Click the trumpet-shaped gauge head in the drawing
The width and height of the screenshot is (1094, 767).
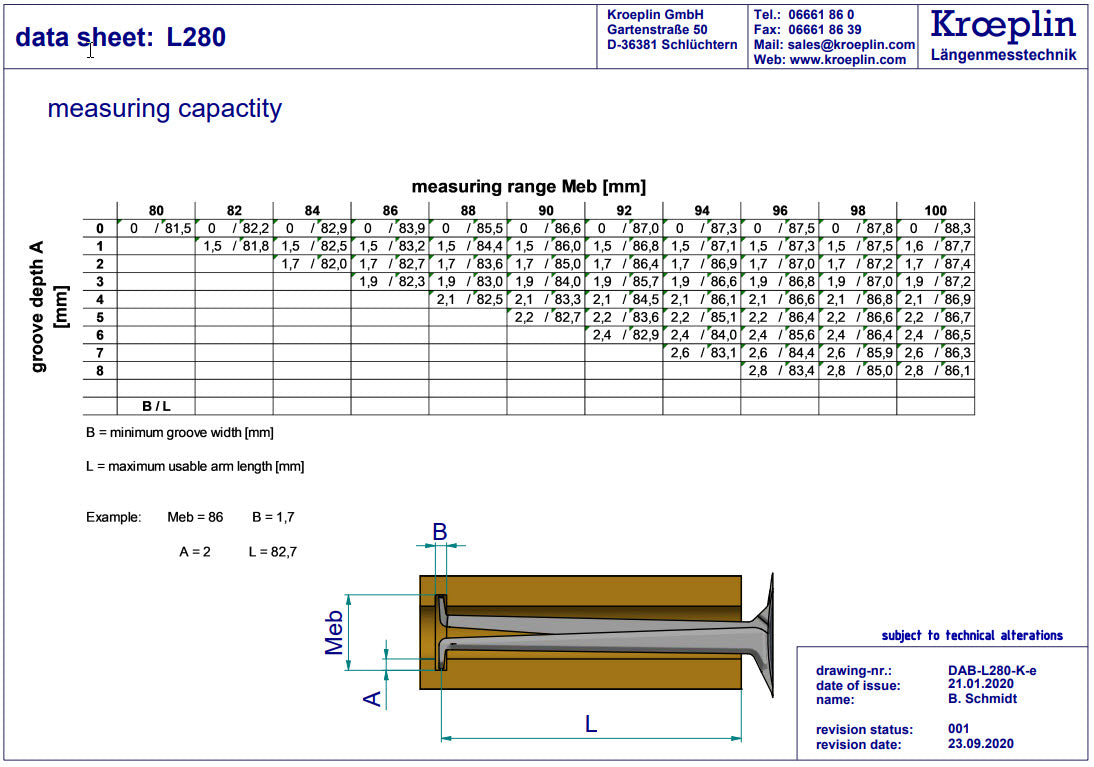pyautogui.click(x=763, y=636)
